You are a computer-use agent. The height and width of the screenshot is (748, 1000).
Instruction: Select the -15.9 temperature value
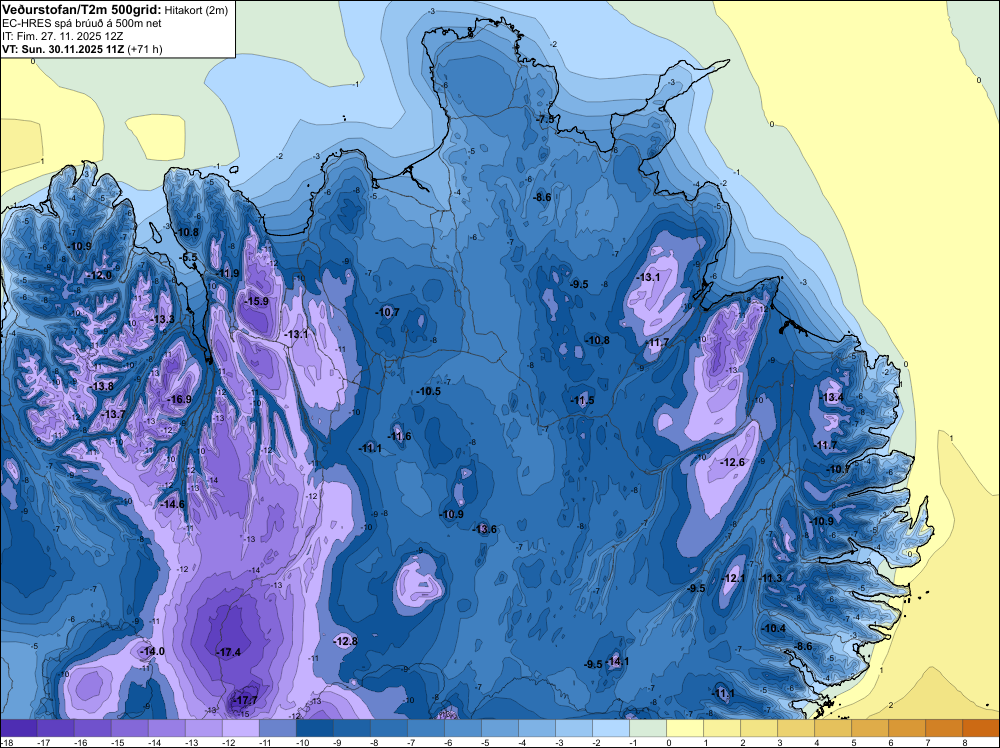tap(256, 301)
